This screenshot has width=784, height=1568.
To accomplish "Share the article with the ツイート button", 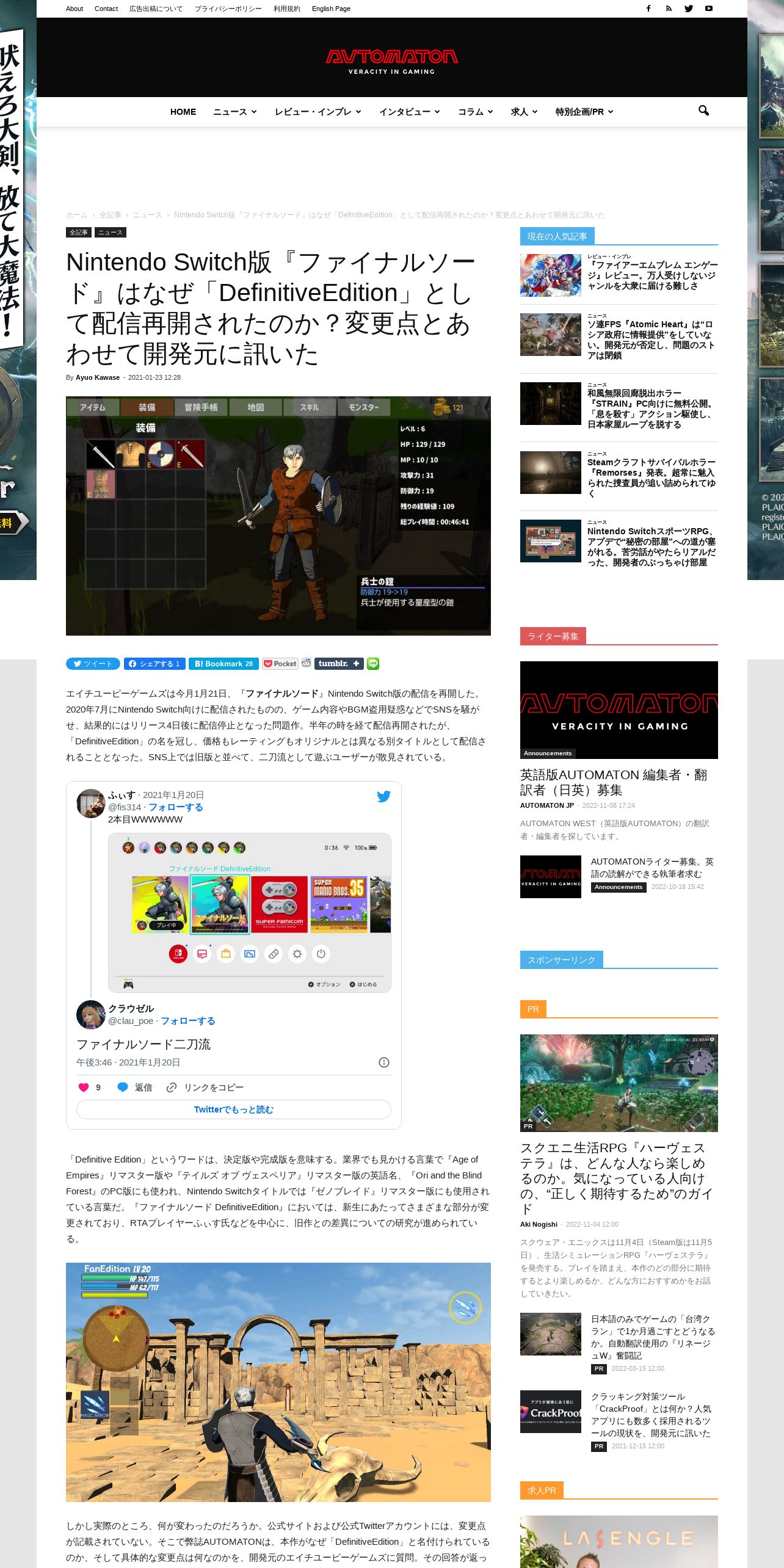I will (x=93, y=664).
